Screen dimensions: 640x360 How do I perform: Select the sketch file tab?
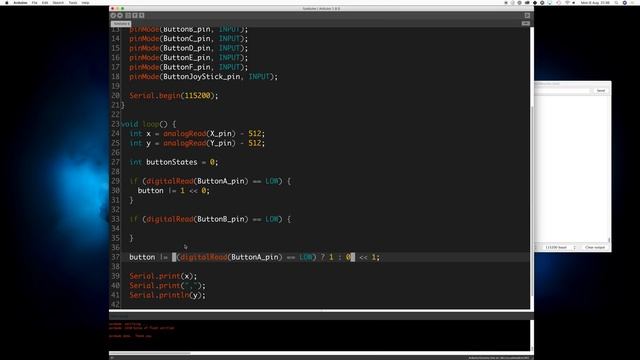pos(121,24)
